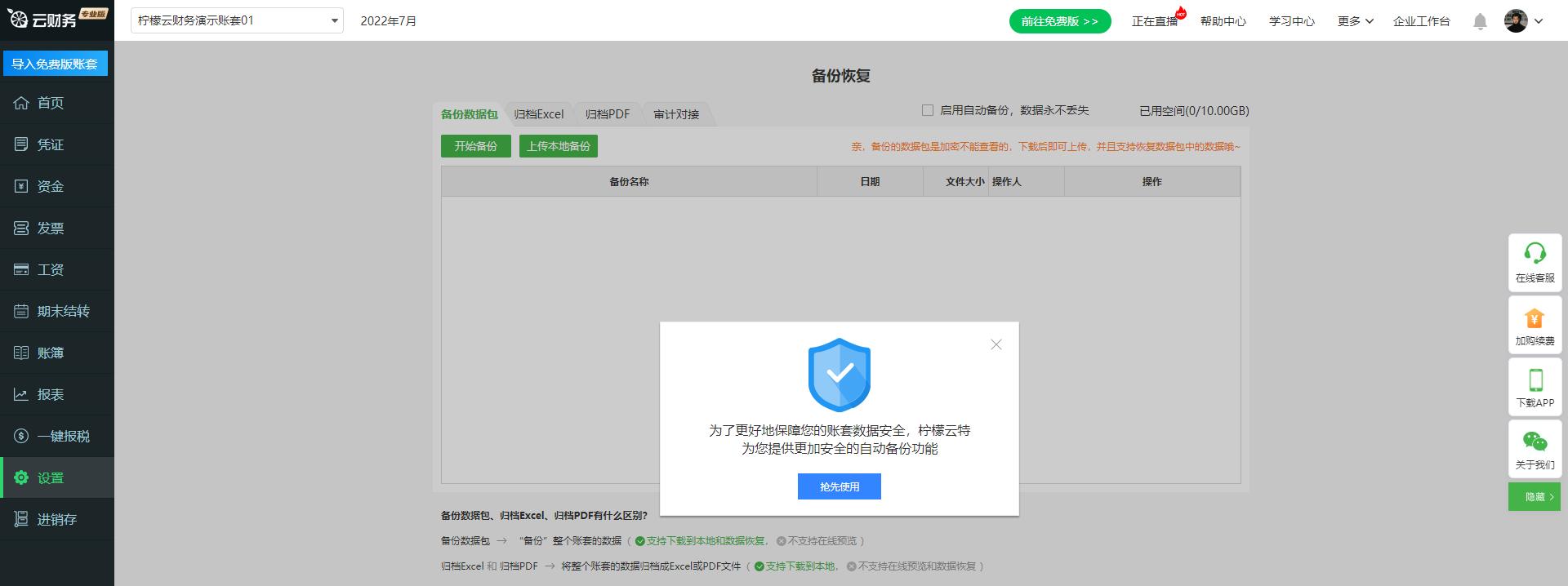Click the notification bell icon
The width and height of the screenshot is (1568, 586).
(x=1480, y=21)
